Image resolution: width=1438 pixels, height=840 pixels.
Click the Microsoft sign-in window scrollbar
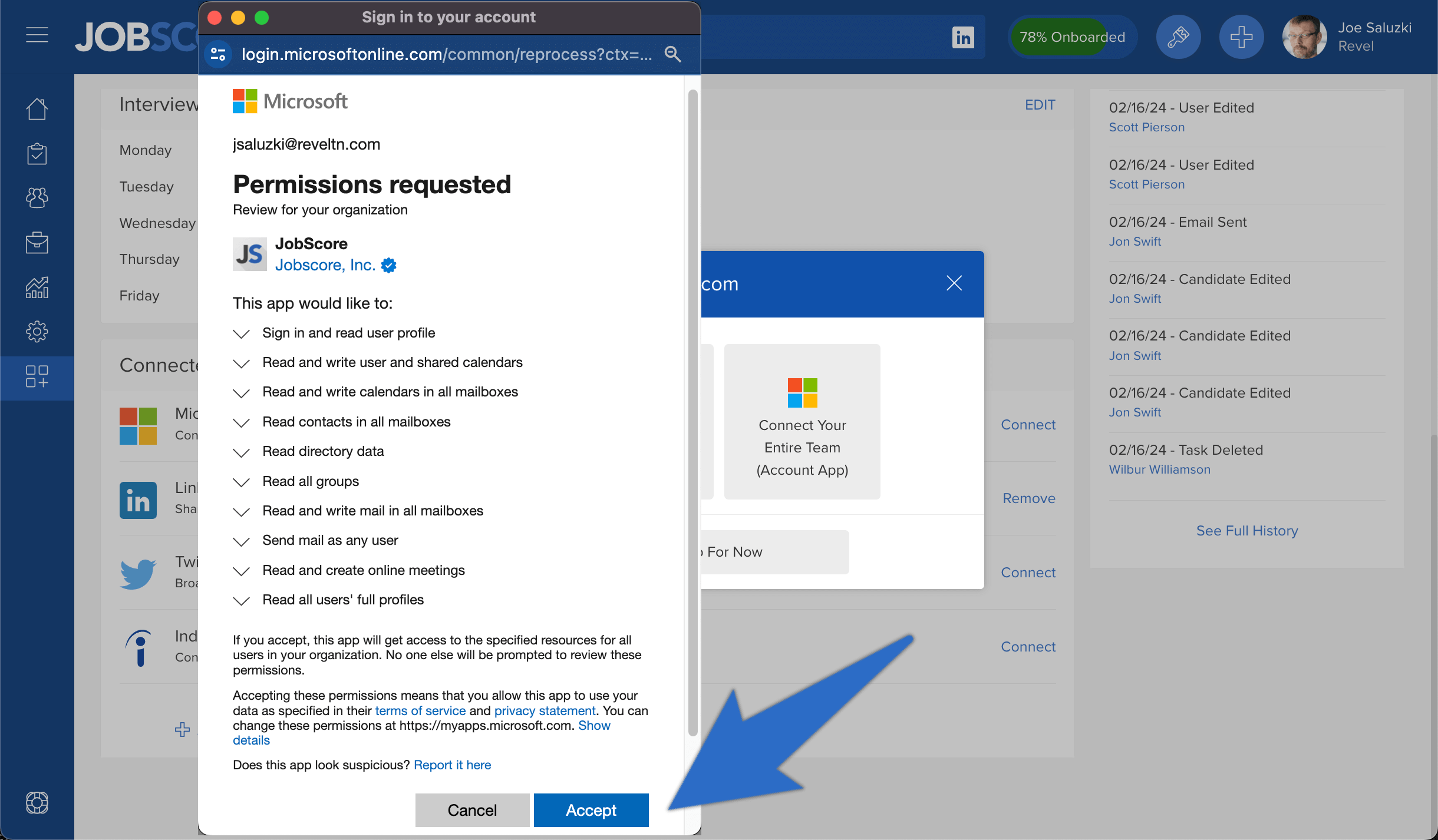tap(692, 412)
